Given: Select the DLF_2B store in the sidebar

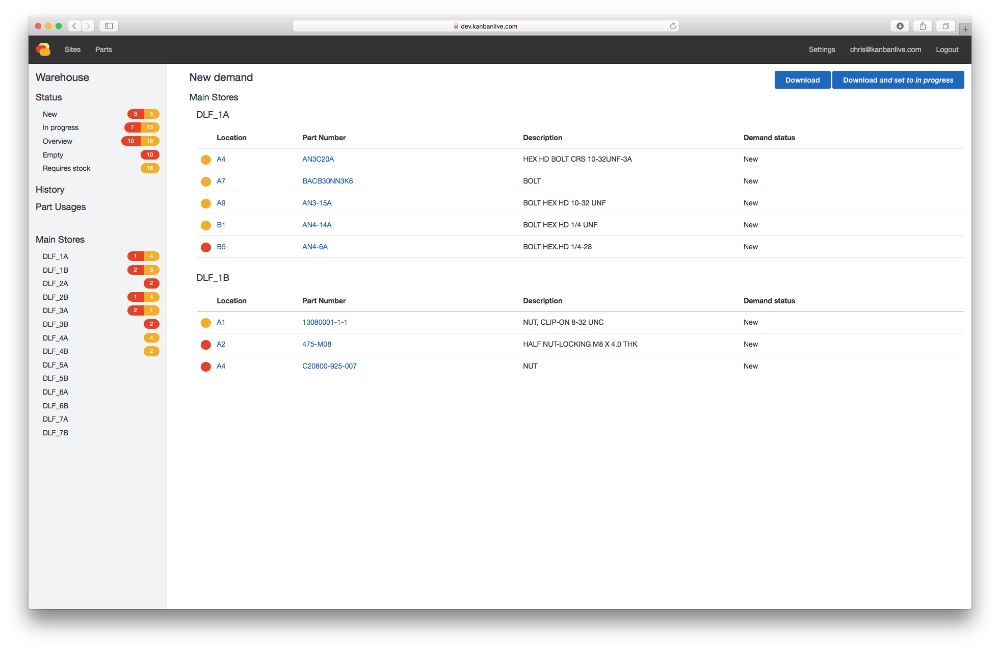Looking at the screenshot, I should pos(55,297).
